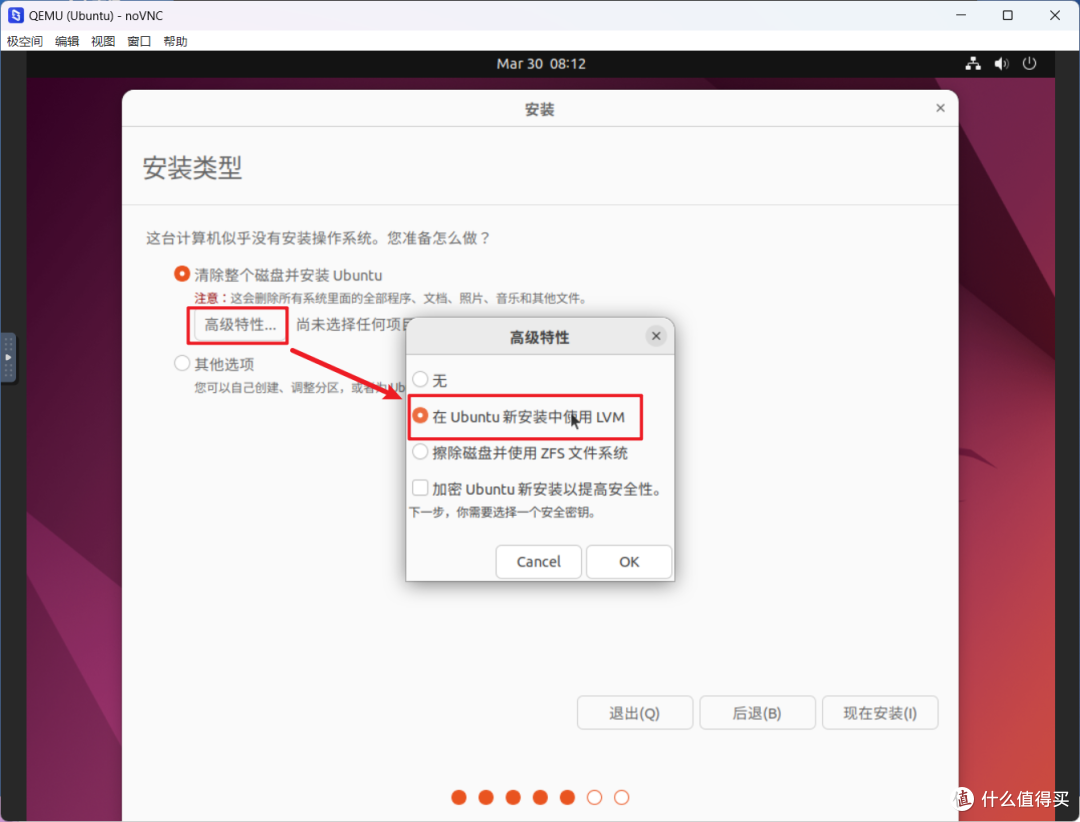The width and height of the screenshot is (1080, 822).
Task: Close the 高级特性 dialog with the X
Action: click(x=656, y=336)
